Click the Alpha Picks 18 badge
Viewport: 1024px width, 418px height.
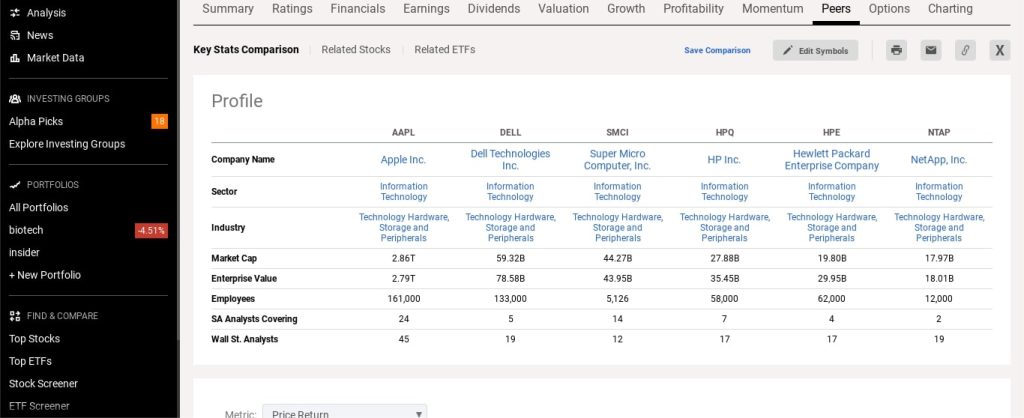coord(159,121)
